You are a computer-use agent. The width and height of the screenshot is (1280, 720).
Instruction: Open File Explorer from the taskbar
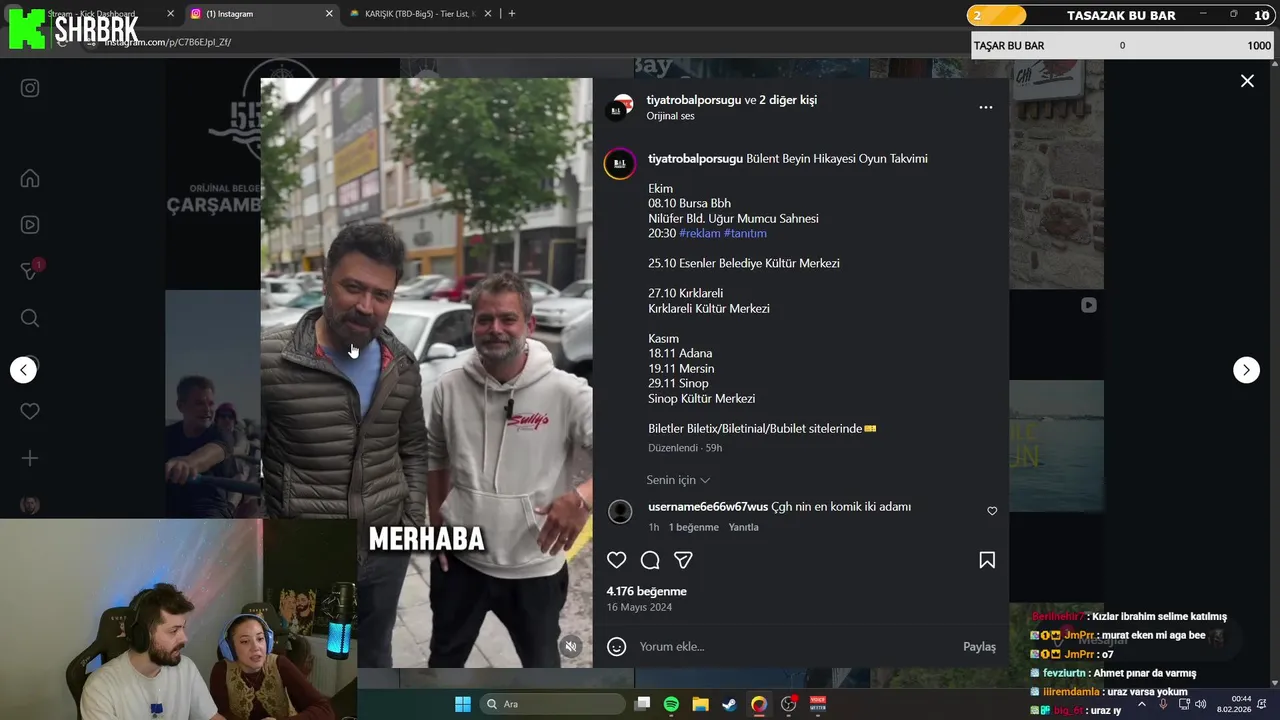coord(700,704)
